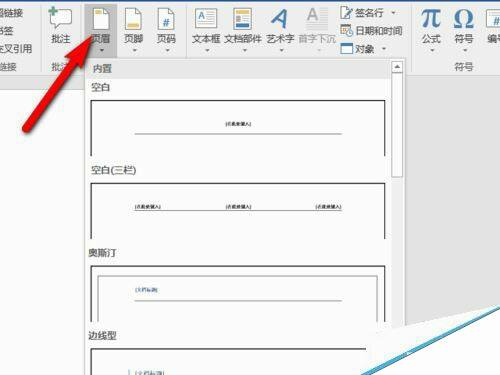The height and width of the screenshot is (375, 500).
Task: Click the 内置 gallery section heading
Action: (x=102, y=69)
